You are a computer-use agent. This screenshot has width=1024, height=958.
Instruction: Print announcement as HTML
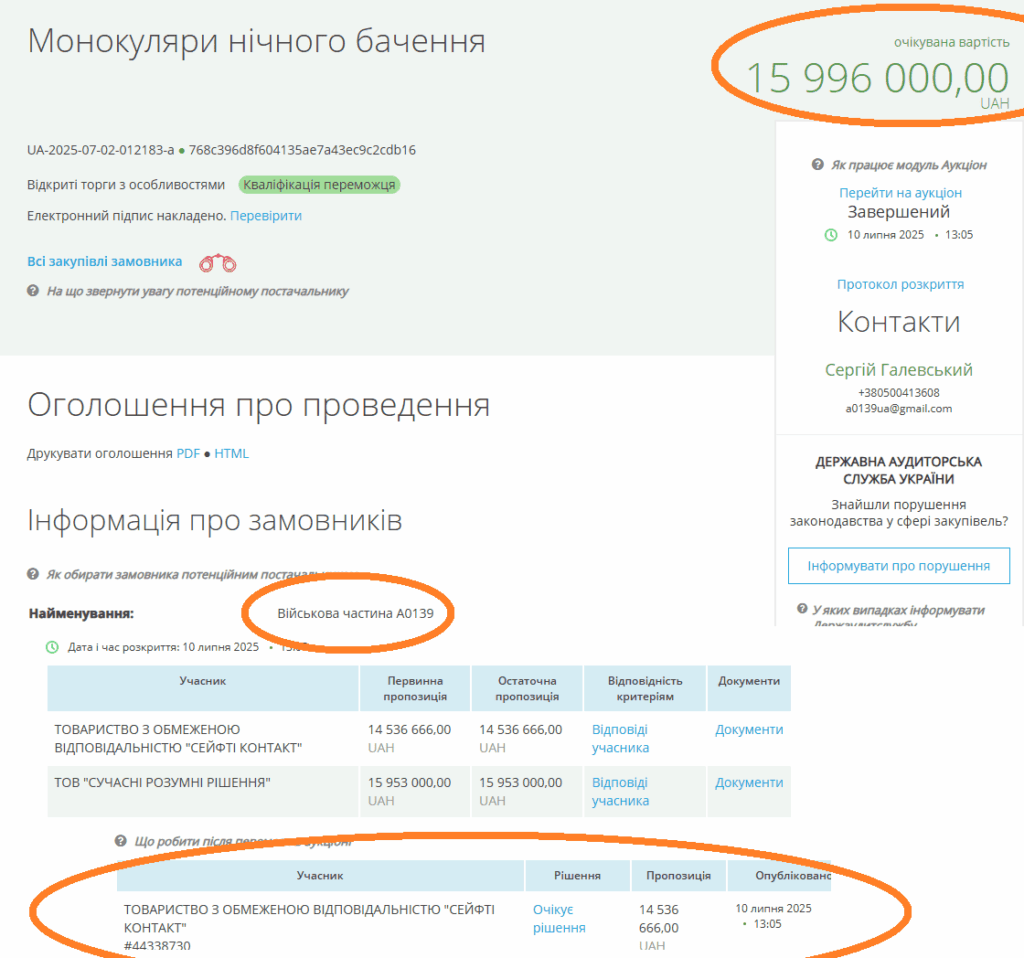click(x=231, y=454)
